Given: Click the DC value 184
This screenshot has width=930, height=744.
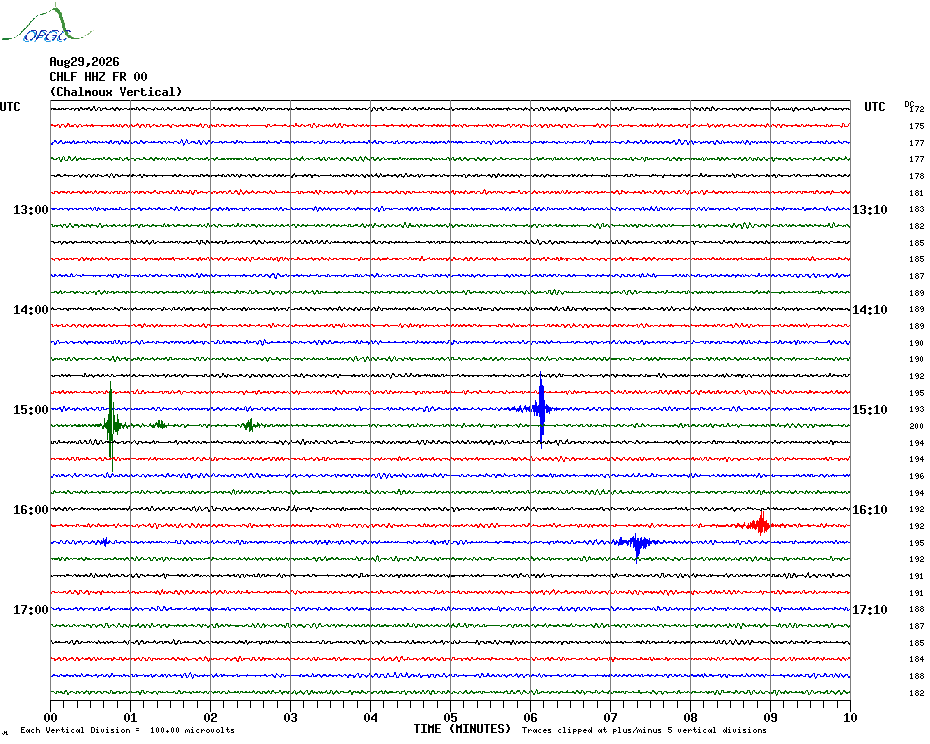Looking at the screenshot, I should 917,659.
